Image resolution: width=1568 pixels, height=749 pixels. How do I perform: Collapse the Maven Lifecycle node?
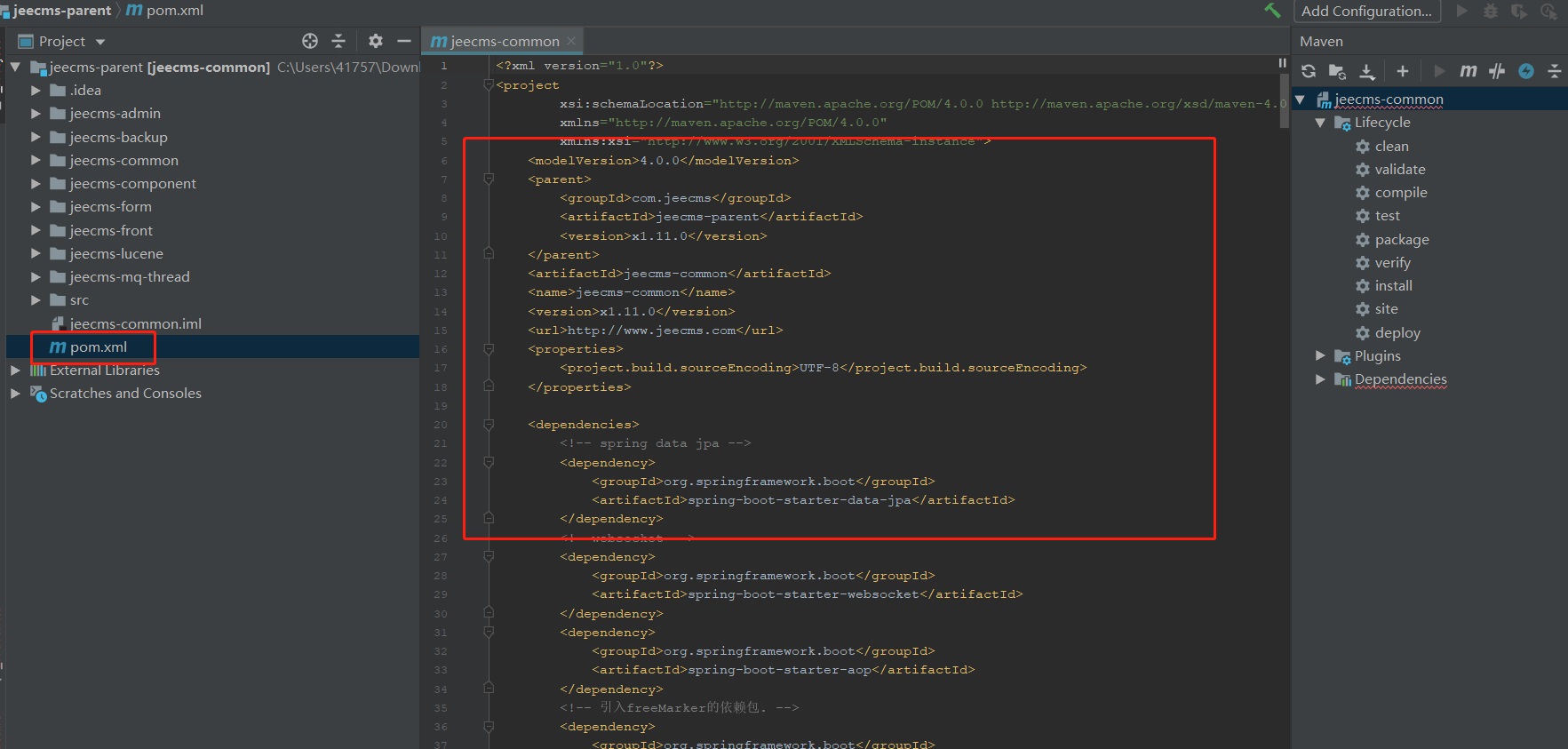pyautogui.click(x=1320, y=123)
